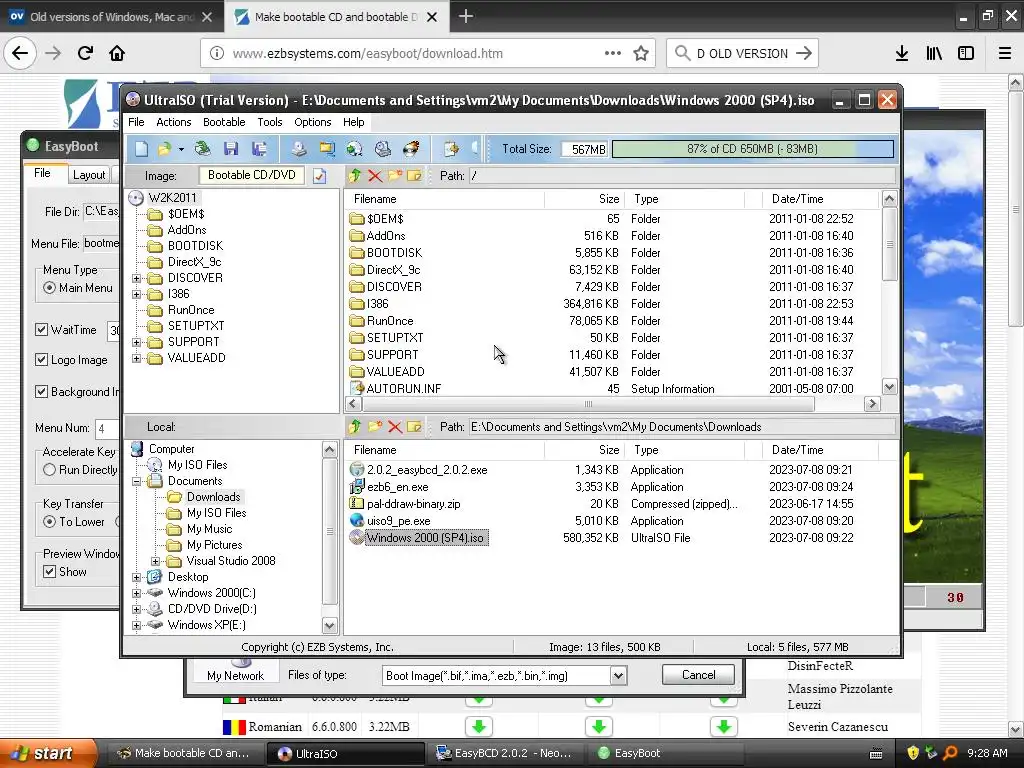Click the Cancel button in the file dialog
The image size is (1024, 768).
[698, 675]
